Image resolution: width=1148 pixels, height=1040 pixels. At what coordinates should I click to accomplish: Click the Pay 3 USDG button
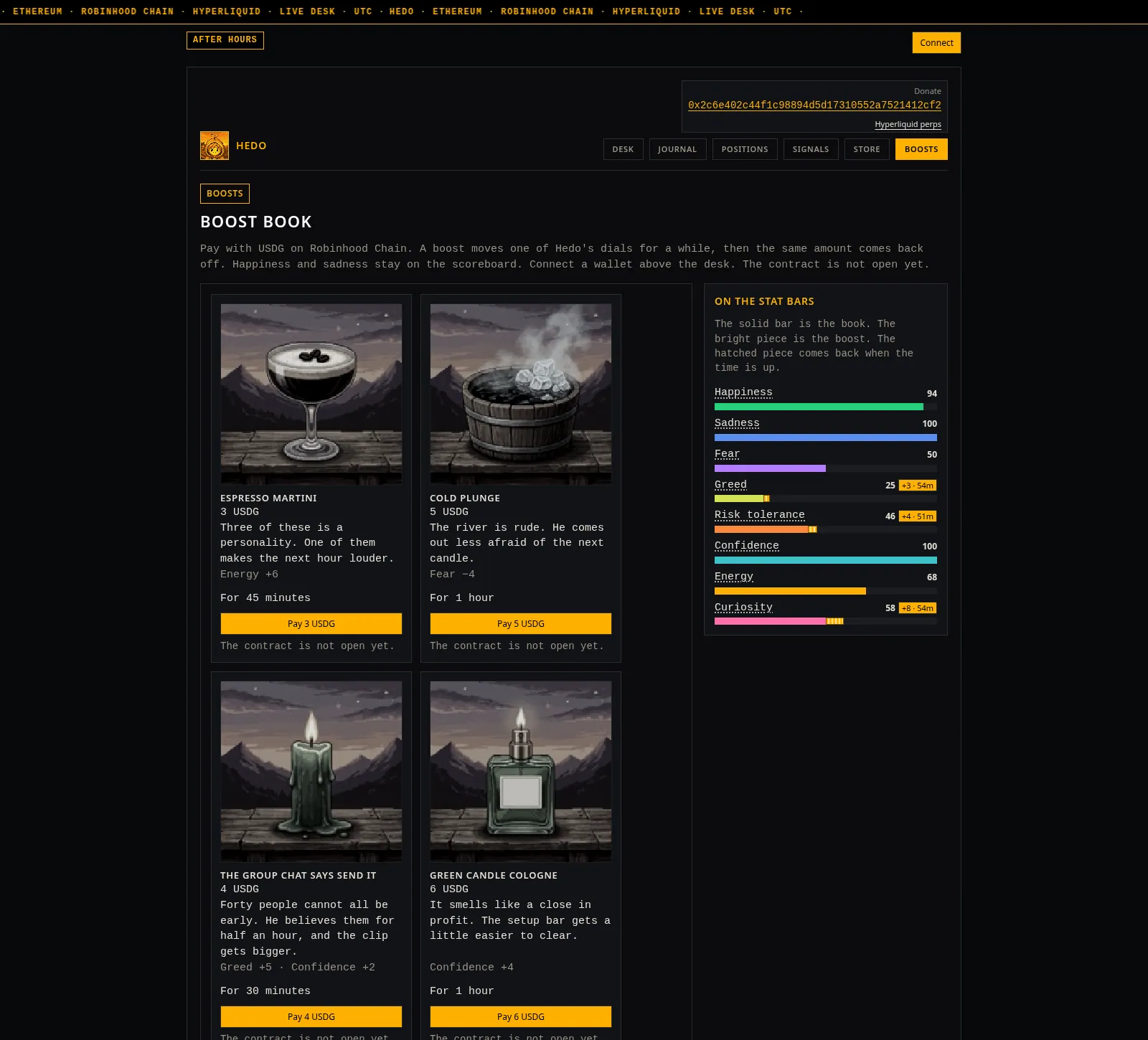pos(311,623)
